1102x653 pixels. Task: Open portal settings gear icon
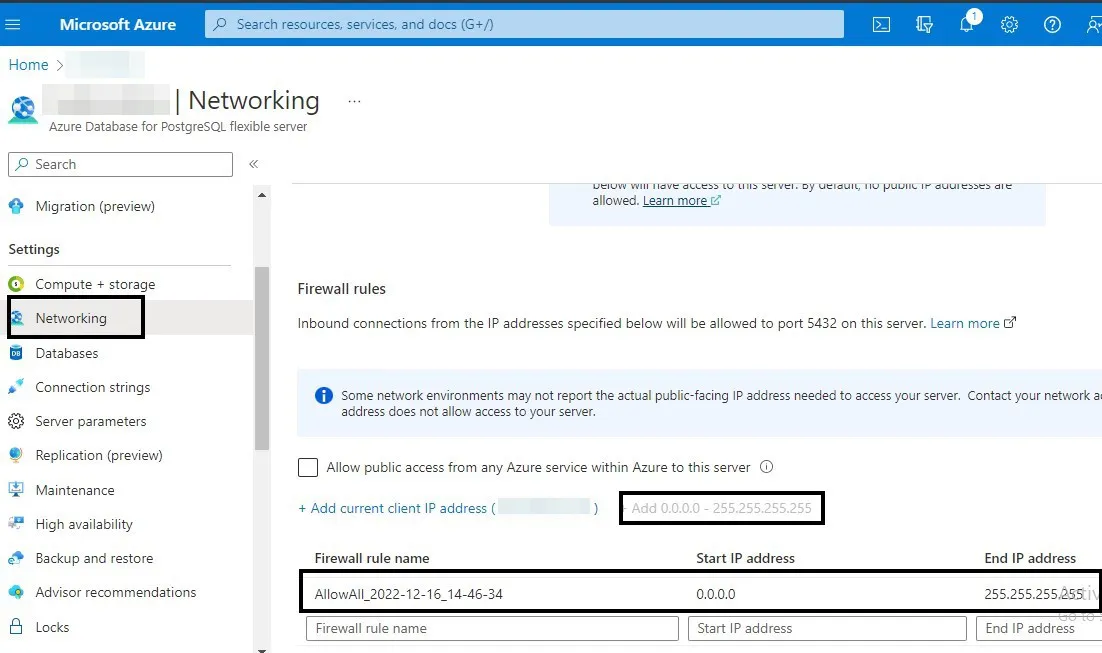pos(1009,25)
